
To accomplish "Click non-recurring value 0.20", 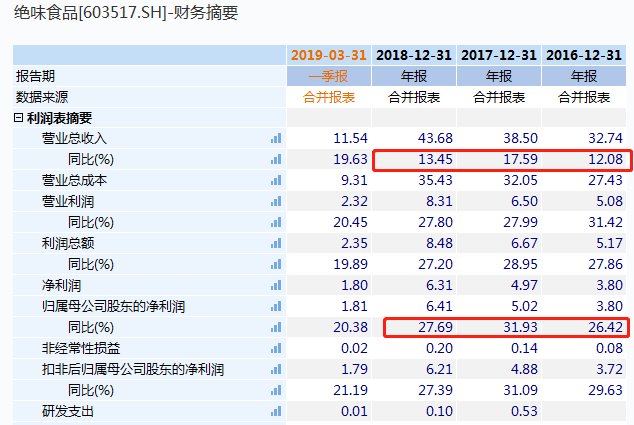I will coord(439,349).
